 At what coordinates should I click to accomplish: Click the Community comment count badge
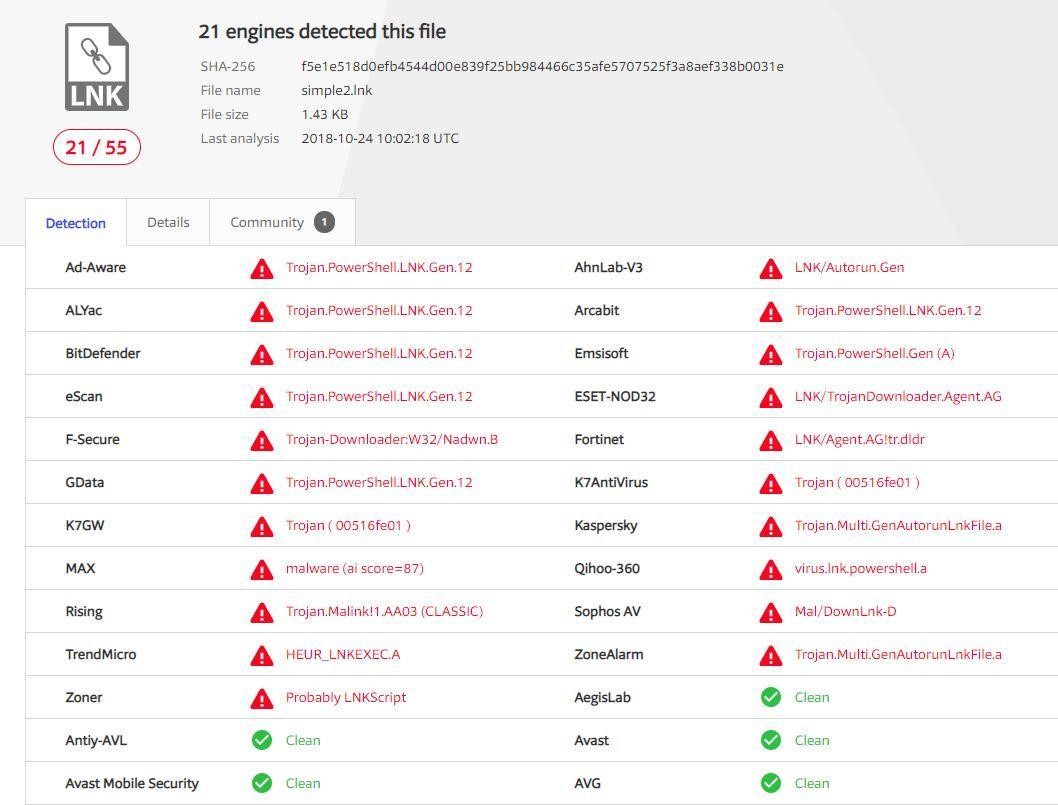(x=325, y=222)
